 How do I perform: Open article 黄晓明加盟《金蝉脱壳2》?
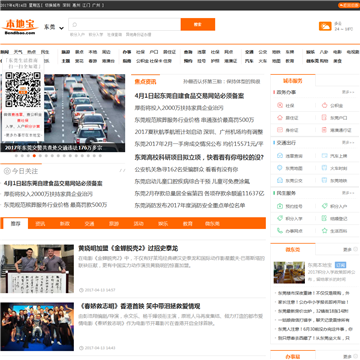128,248
